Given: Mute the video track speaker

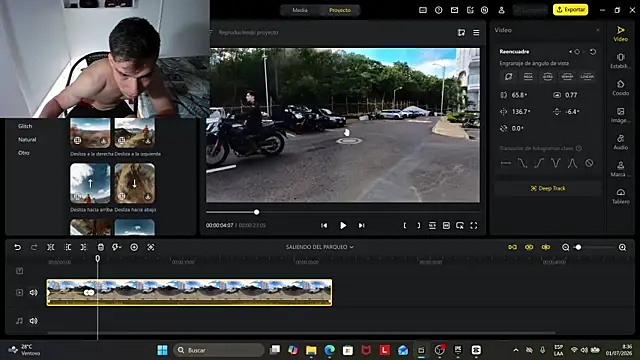Looking at the screenshot, I should [33, 292].
